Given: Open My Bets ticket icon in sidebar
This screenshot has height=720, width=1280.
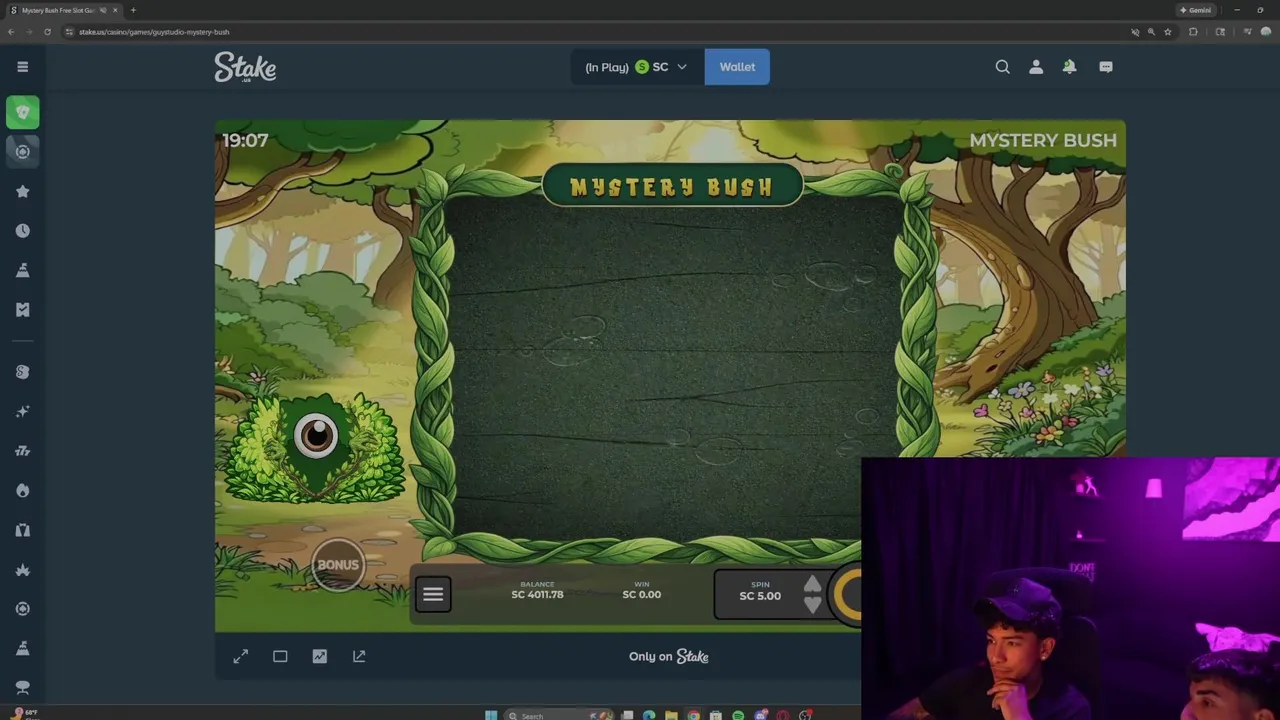Looking at the screenshot, I should [x=22, y=310].
